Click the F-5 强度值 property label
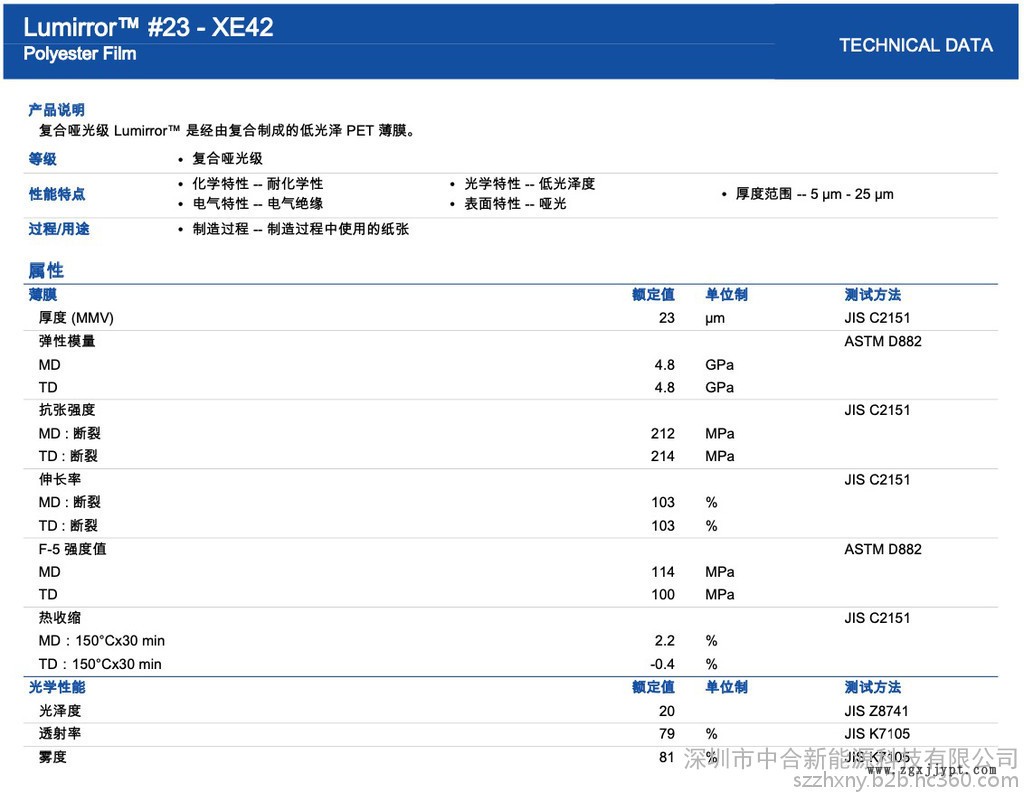The width and height of the screenshot is (1024, 792). 72,549
